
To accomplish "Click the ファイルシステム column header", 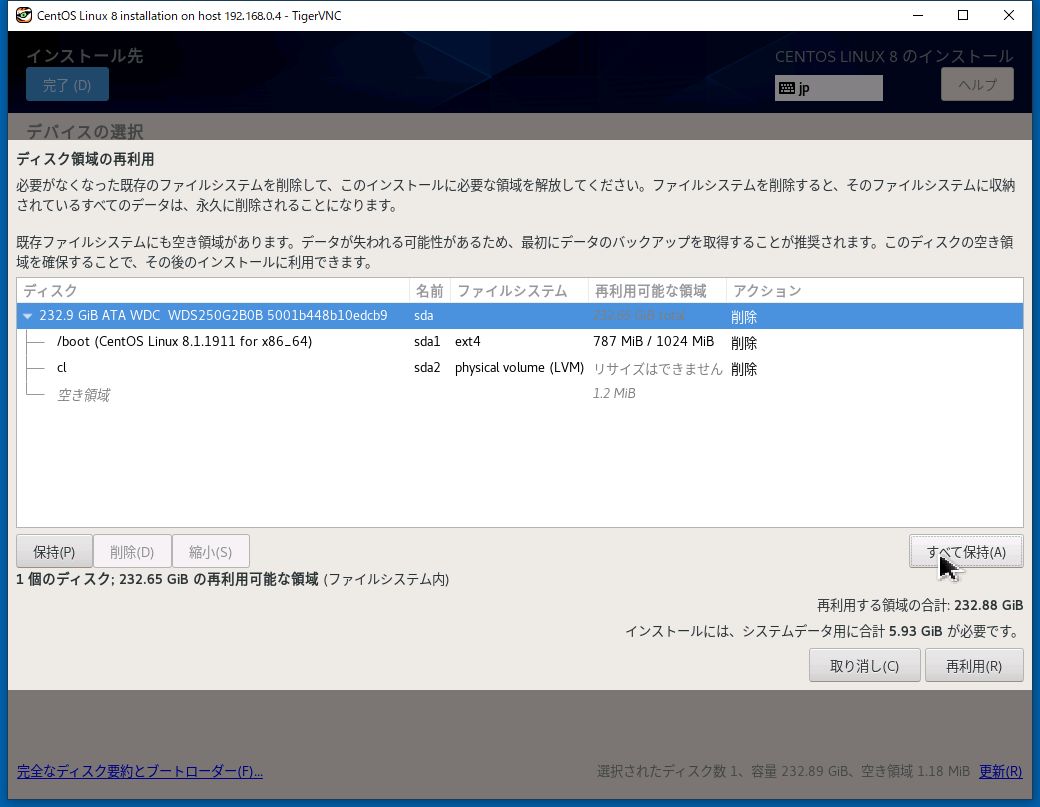I will [x=519, y=290].
